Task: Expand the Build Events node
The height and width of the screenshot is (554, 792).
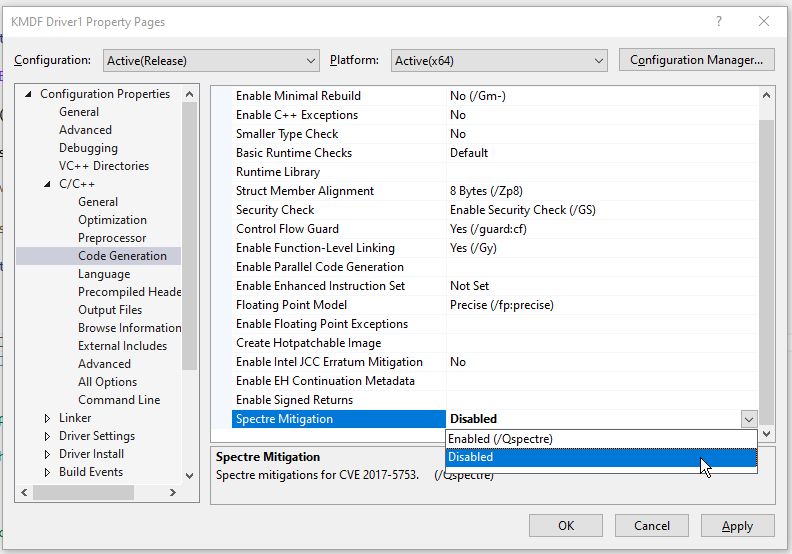Action: (47, 472)
